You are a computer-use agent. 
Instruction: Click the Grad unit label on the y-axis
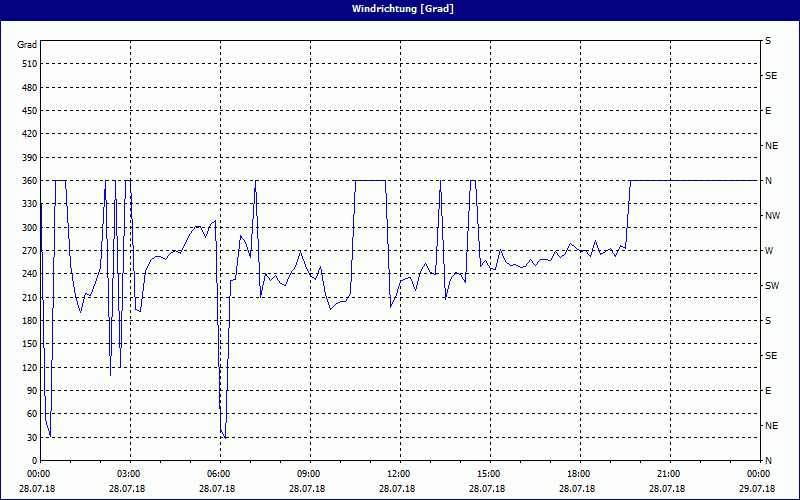(x=27, y=45)
